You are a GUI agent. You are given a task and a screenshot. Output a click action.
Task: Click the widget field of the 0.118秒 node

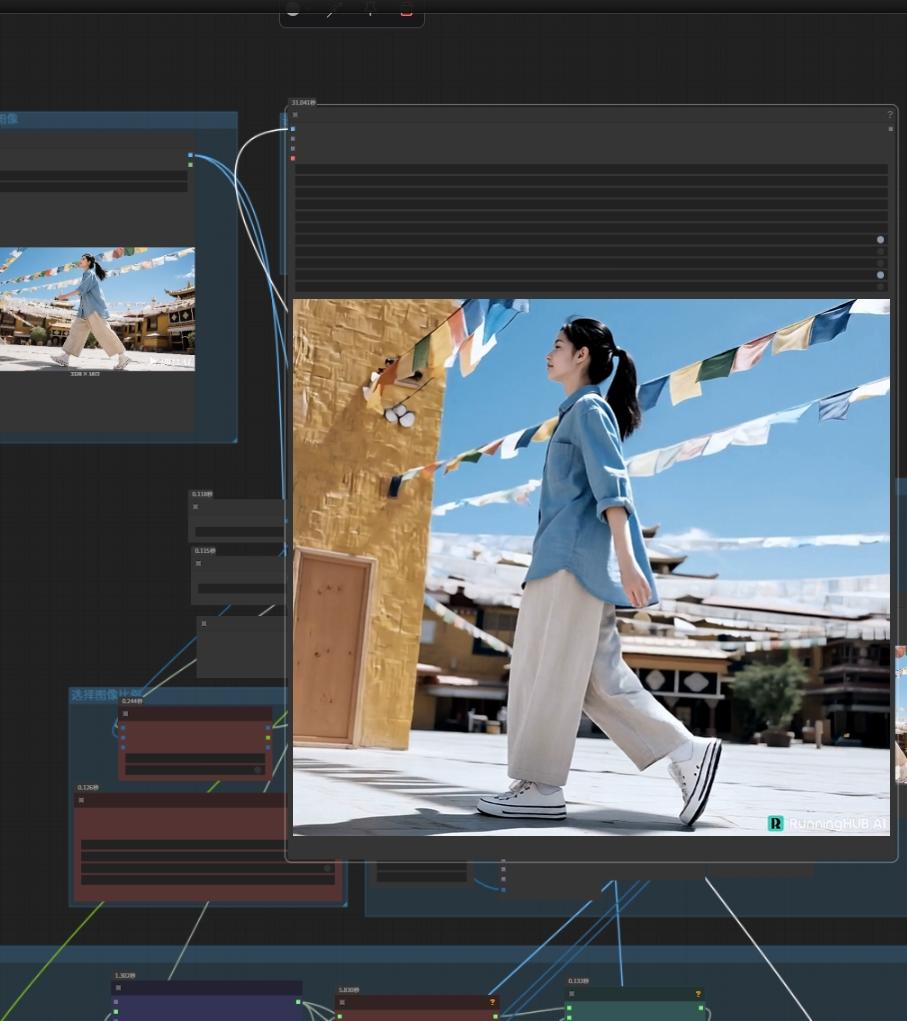239,532
